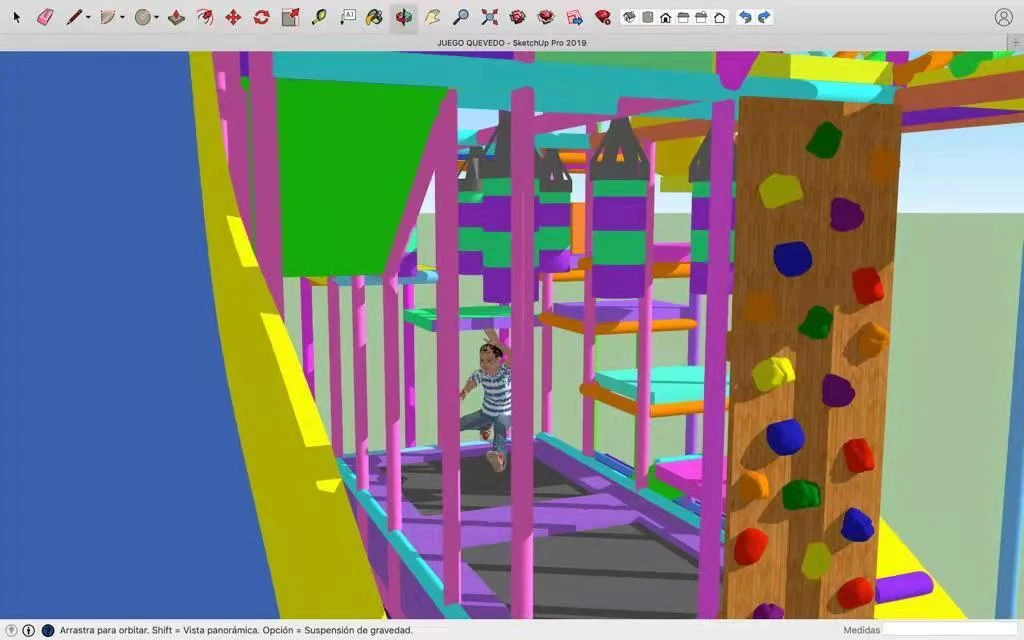Click the Zoom Extents tool
This screenshot has width=1024, height=640.
point(489,17)
